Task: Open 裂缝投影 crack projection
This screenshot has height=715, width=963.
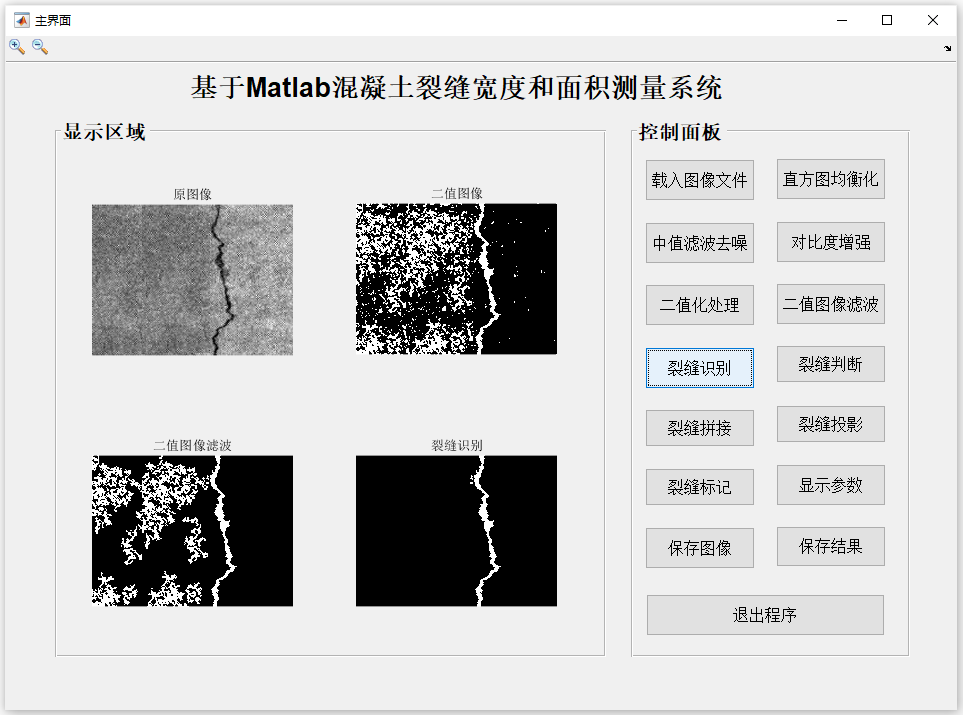Action: click(830, 424)
